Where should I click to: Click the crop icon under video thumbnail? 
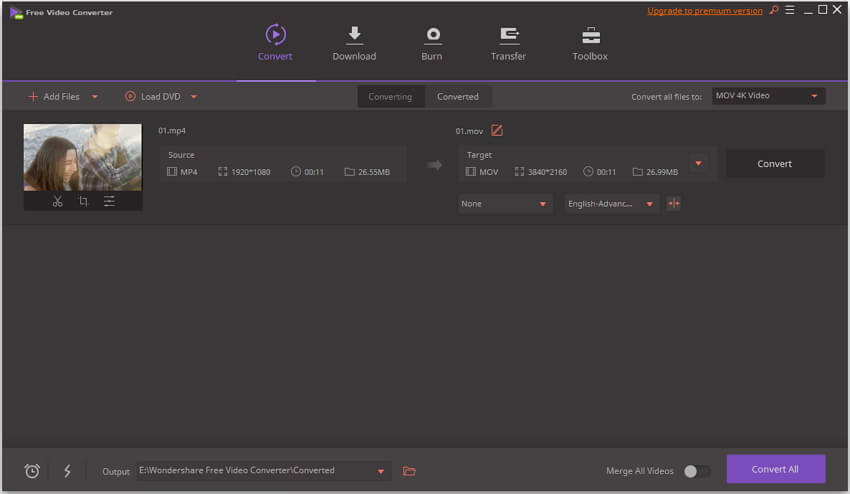(83, 201)
